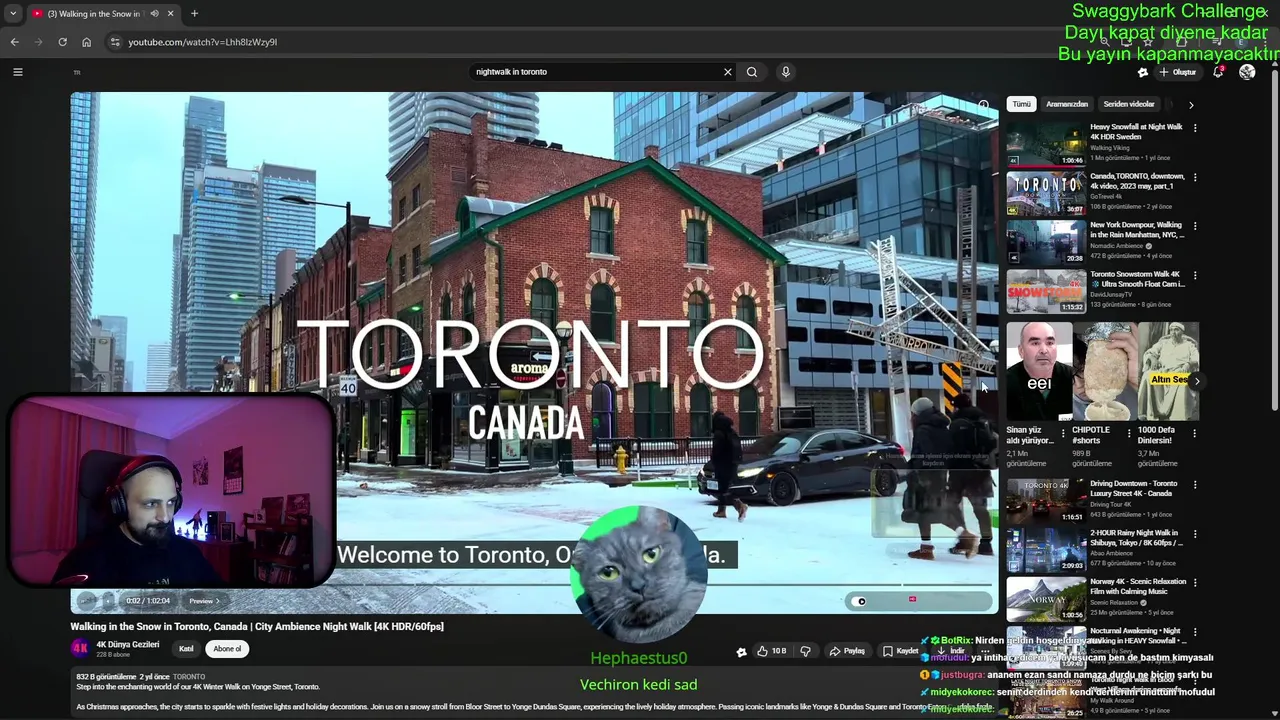Open Heavy Snowfall at Night Walk thumbnail
Image resolution: width=1280 pixels, height=720 pixels.
coord(1046,144)
